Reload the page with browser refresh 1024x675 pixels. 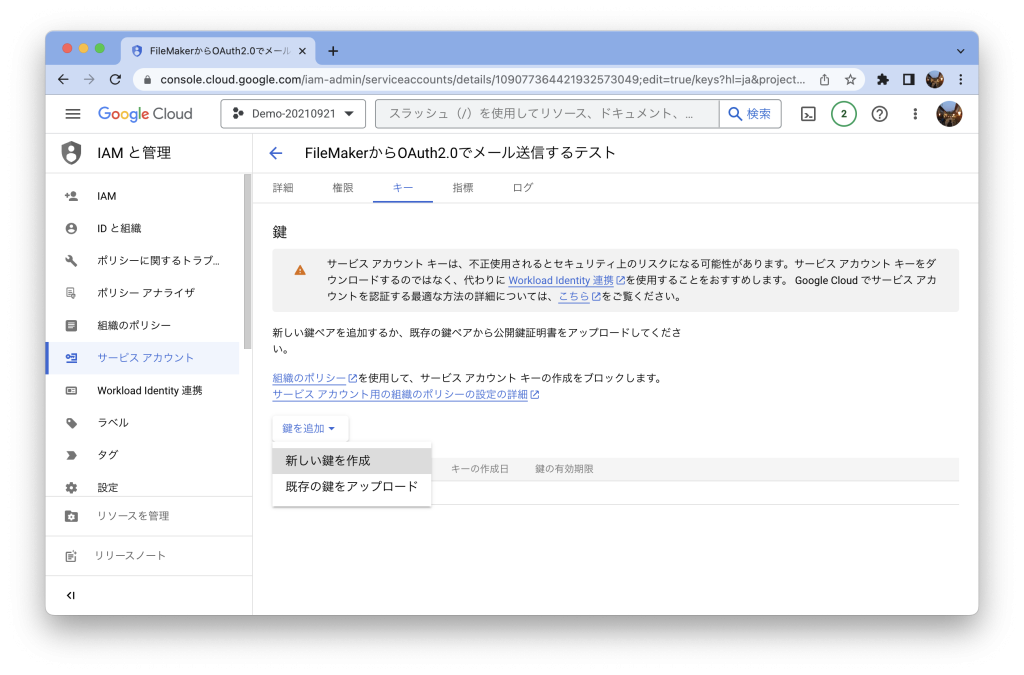coord(115,80)
